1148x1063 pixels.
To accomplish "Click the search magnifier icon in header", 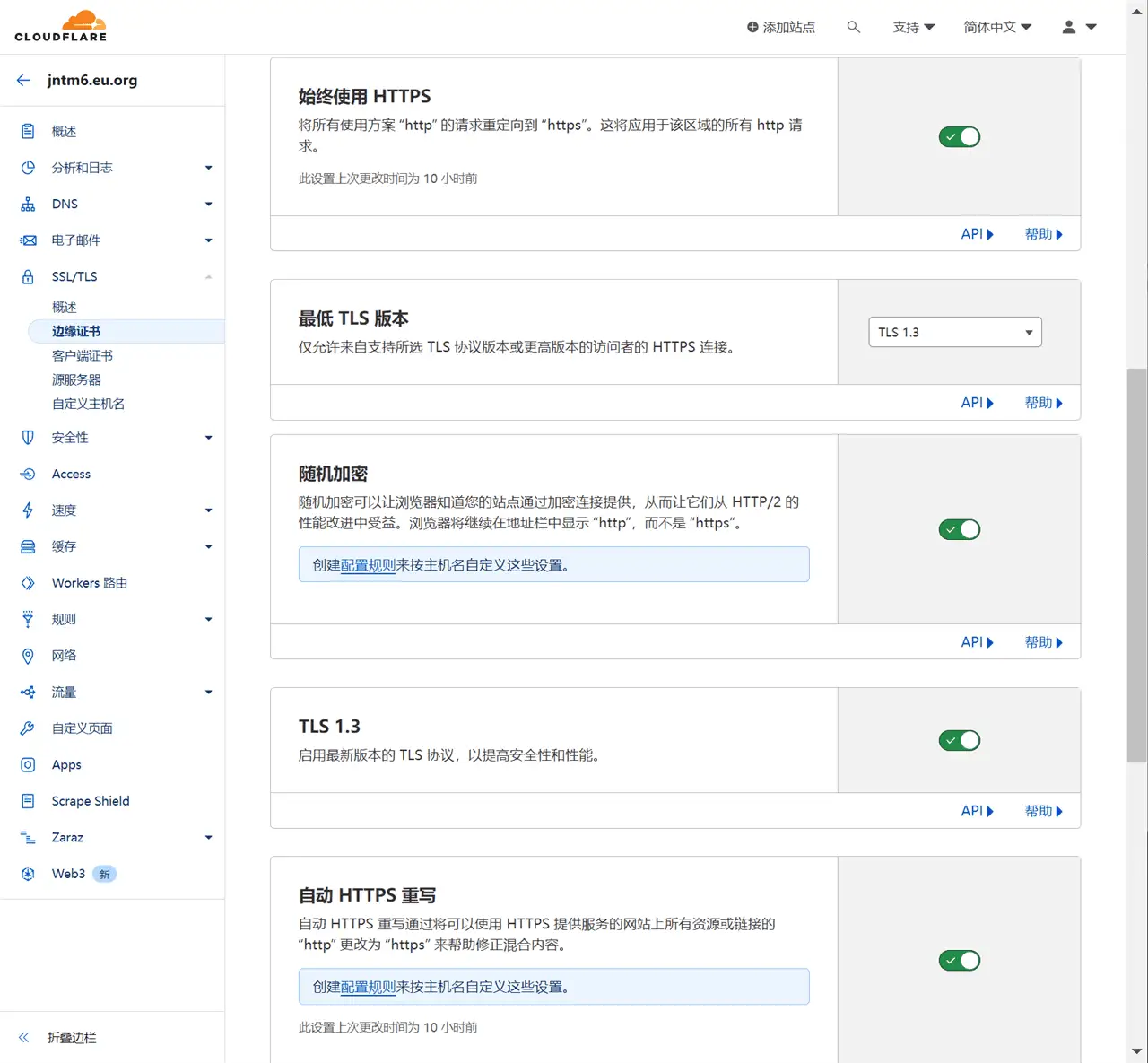I will [853, 27].
